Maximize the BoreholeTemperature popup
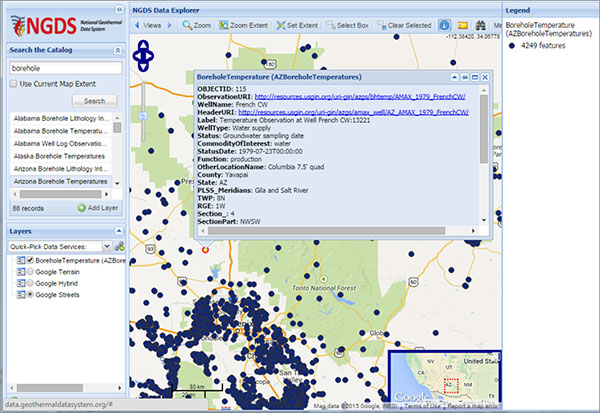 475,77
